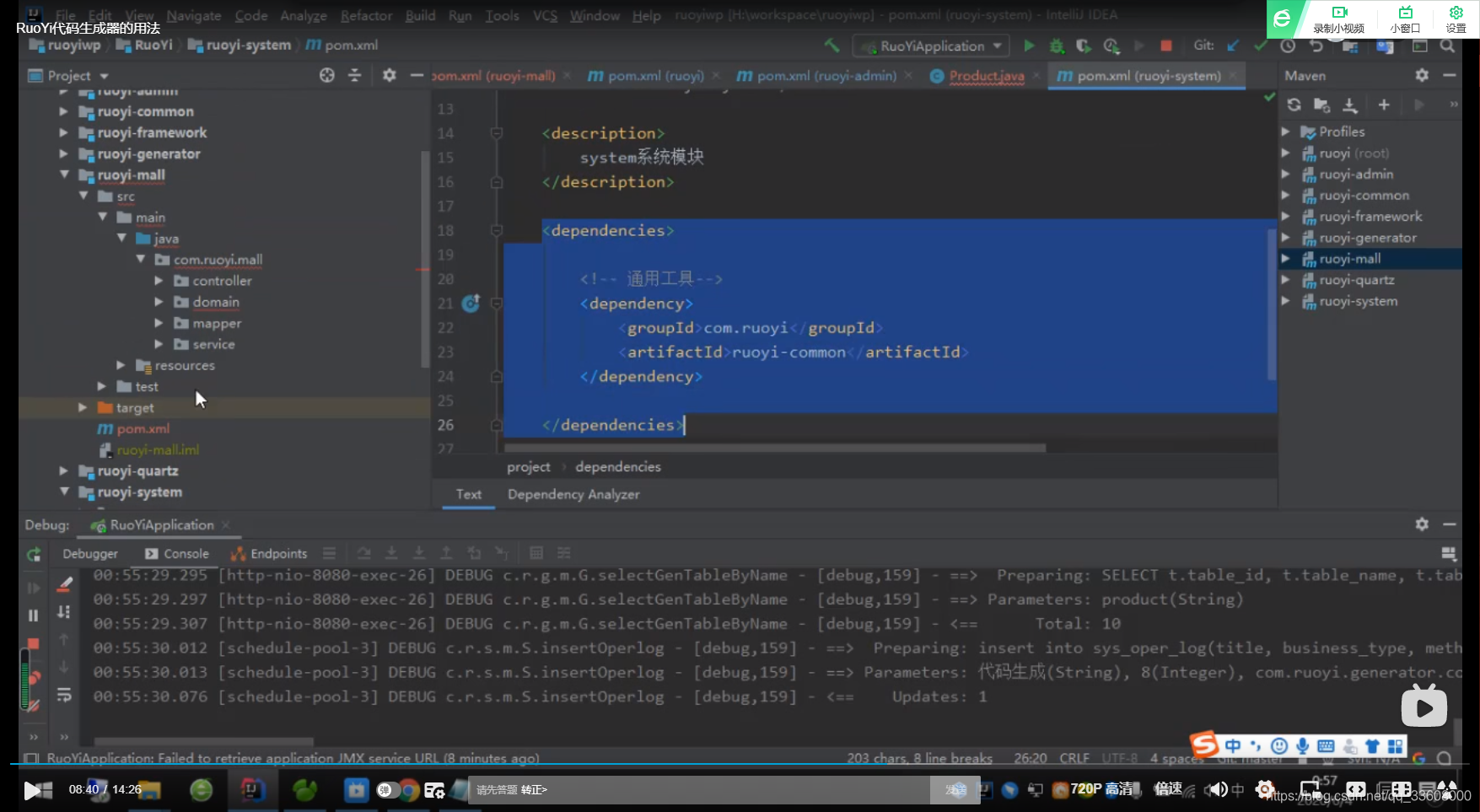Viewport: 1480px width, 812px height.
Task: Add Maven project plus icon
Action: [1384, 105]
